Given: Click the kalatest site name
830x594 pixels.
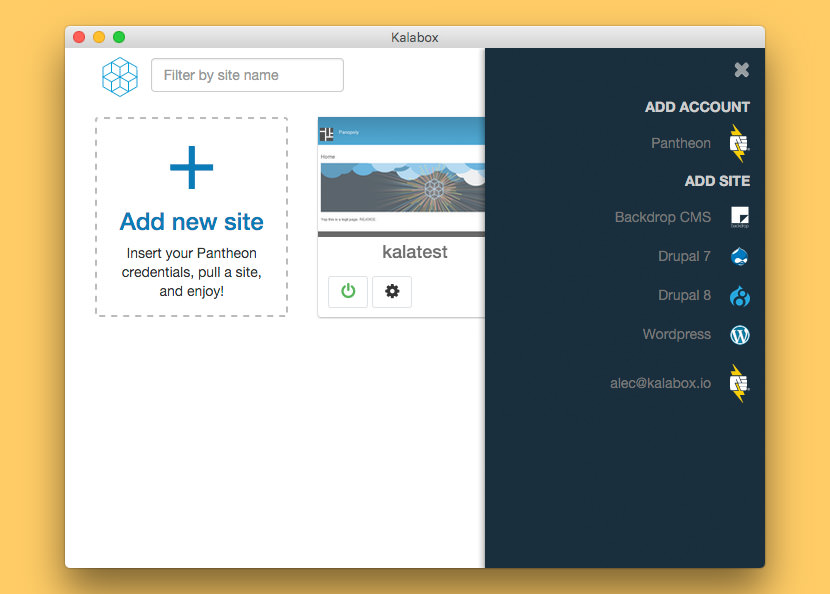Looking at the screenshot, I should [x=414, y=252].
